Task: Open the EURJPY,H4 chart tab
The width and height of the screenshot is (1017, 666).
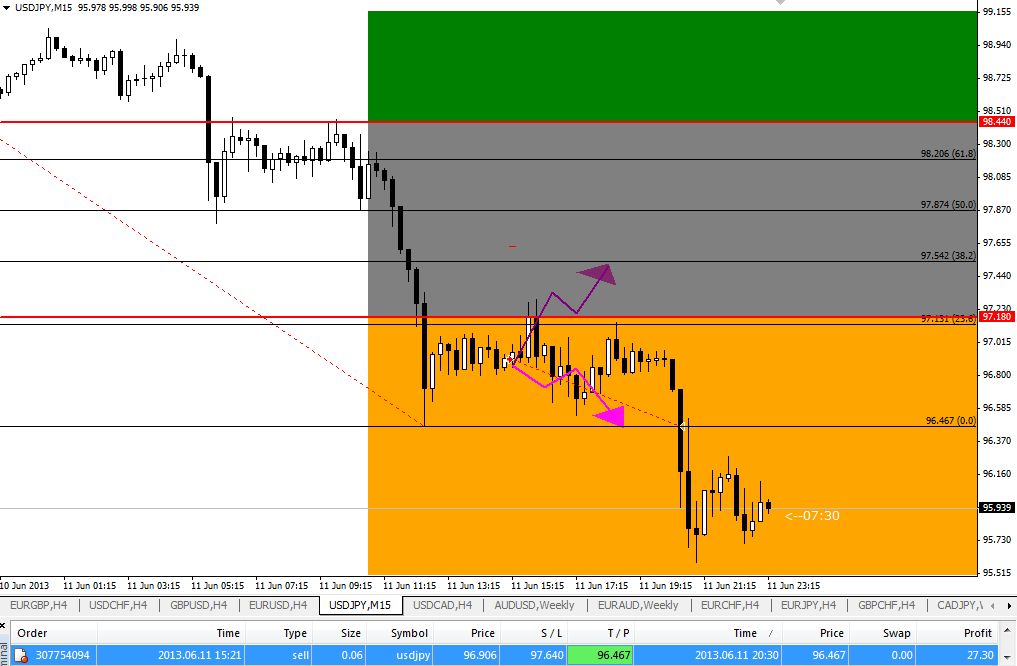Action: (809, 605)
